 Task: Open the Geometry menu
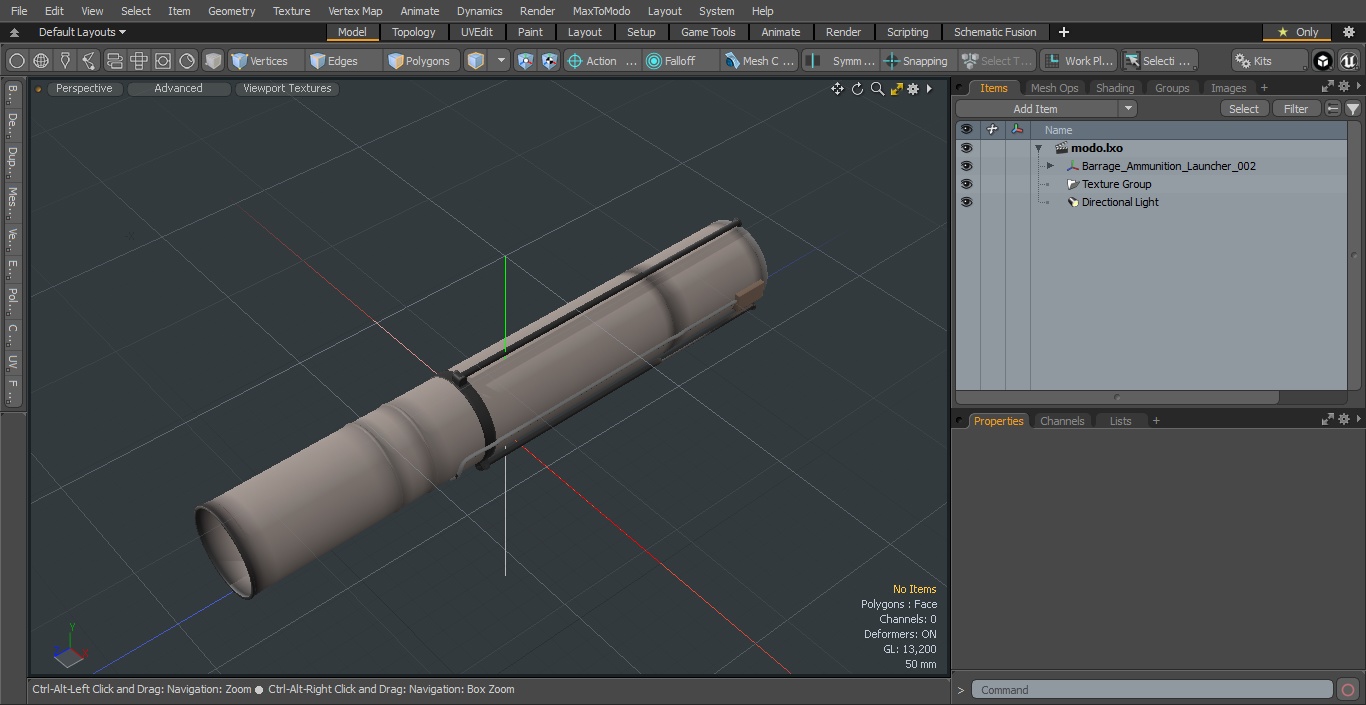point(231,11)
